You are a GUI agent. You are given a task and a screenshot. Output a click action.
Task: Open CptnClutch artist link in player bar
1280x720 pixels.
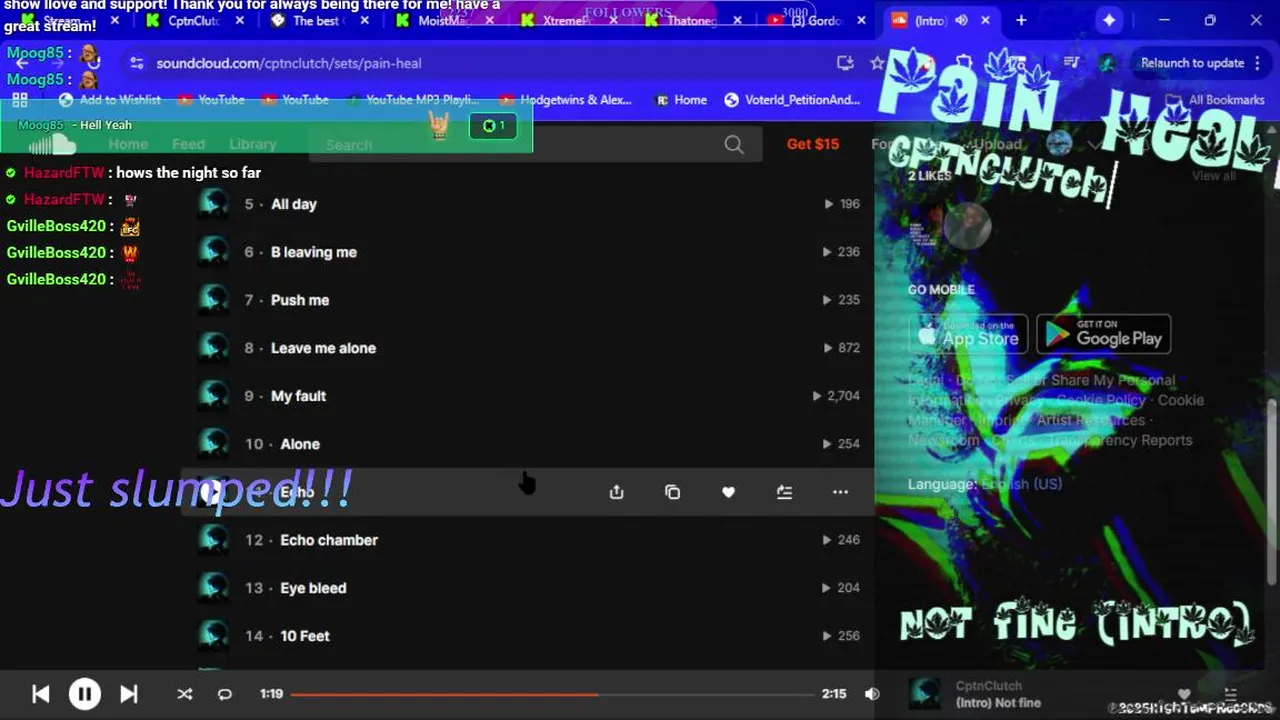pyautogui.click(x=988, y=686)
